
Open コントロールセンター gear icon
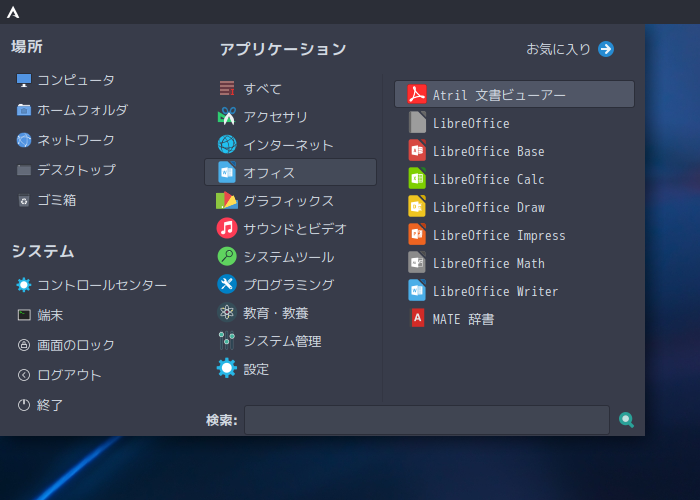[x=24, y=285]
